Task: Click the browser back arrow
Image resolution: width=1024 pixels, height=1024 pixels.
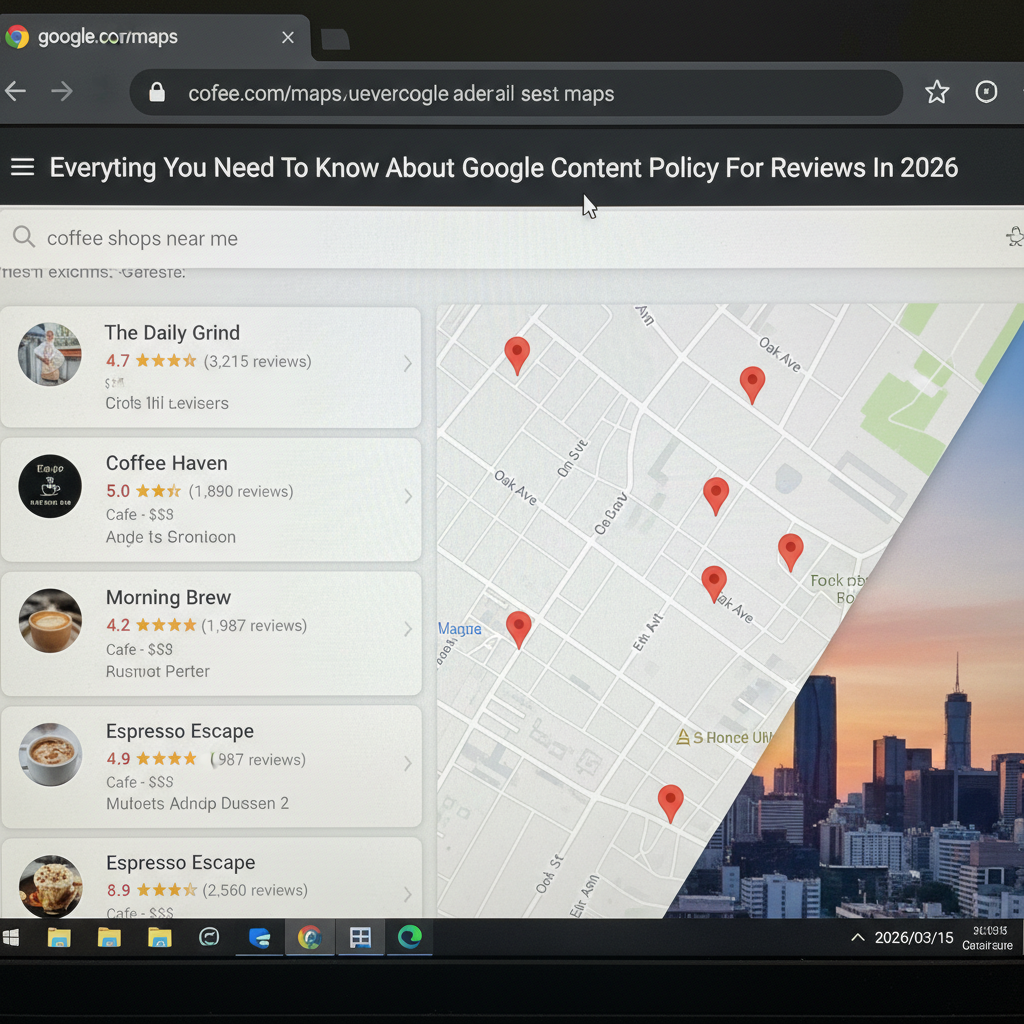Action: tap(15, 91)
